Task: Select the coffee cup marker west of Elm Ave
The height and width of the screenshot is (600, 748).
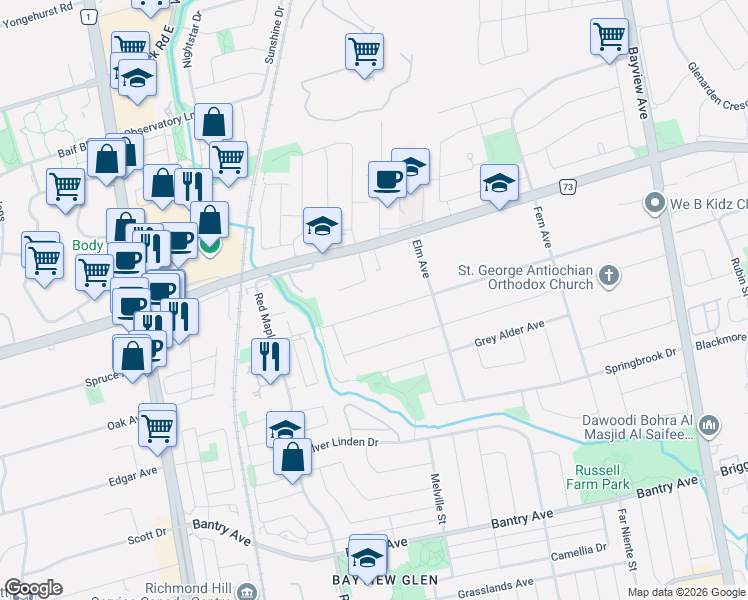Action: point(387,180)
